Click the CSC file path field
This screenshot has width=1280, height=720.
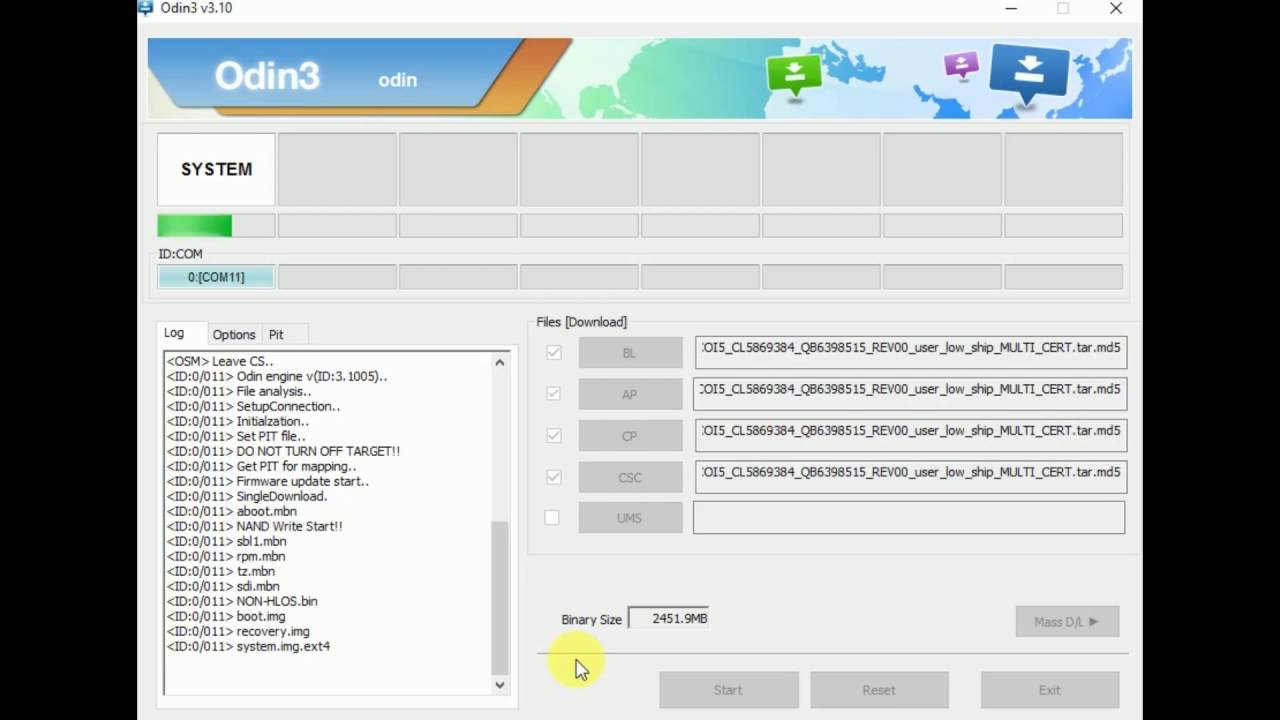910,477
